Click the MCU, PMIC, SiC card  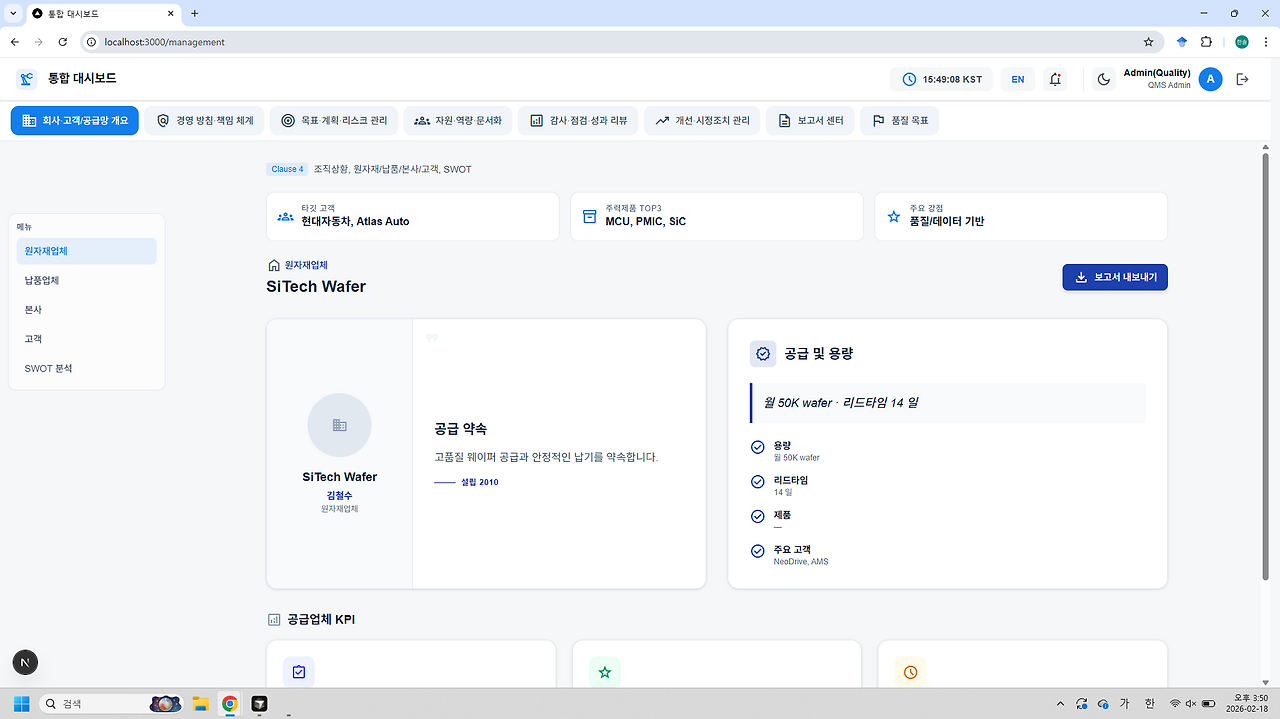(x=717, y=216)
